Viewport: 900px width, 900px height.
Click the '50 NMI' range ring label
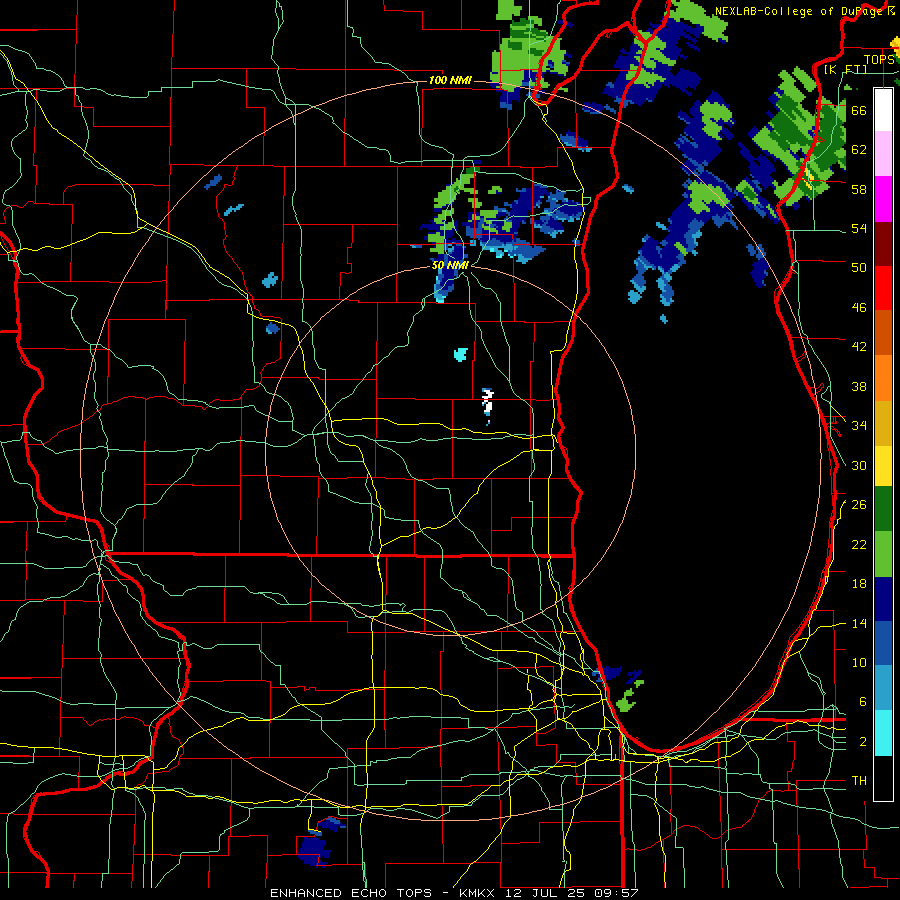(x=450, y=266)
